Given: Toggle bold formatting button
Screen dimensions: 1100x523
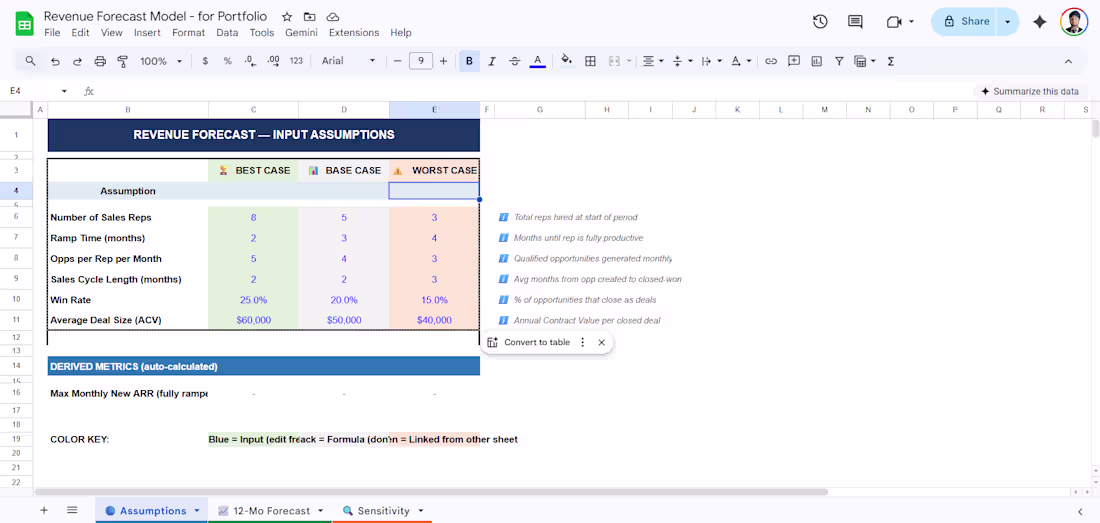Looking at the screenshot, I should 469,61.
